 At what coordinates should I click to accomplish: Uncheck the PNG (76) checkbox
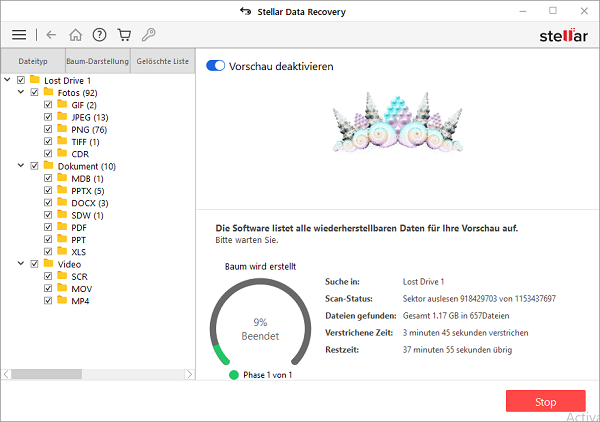pyautogui.click(x=48, y=129)
